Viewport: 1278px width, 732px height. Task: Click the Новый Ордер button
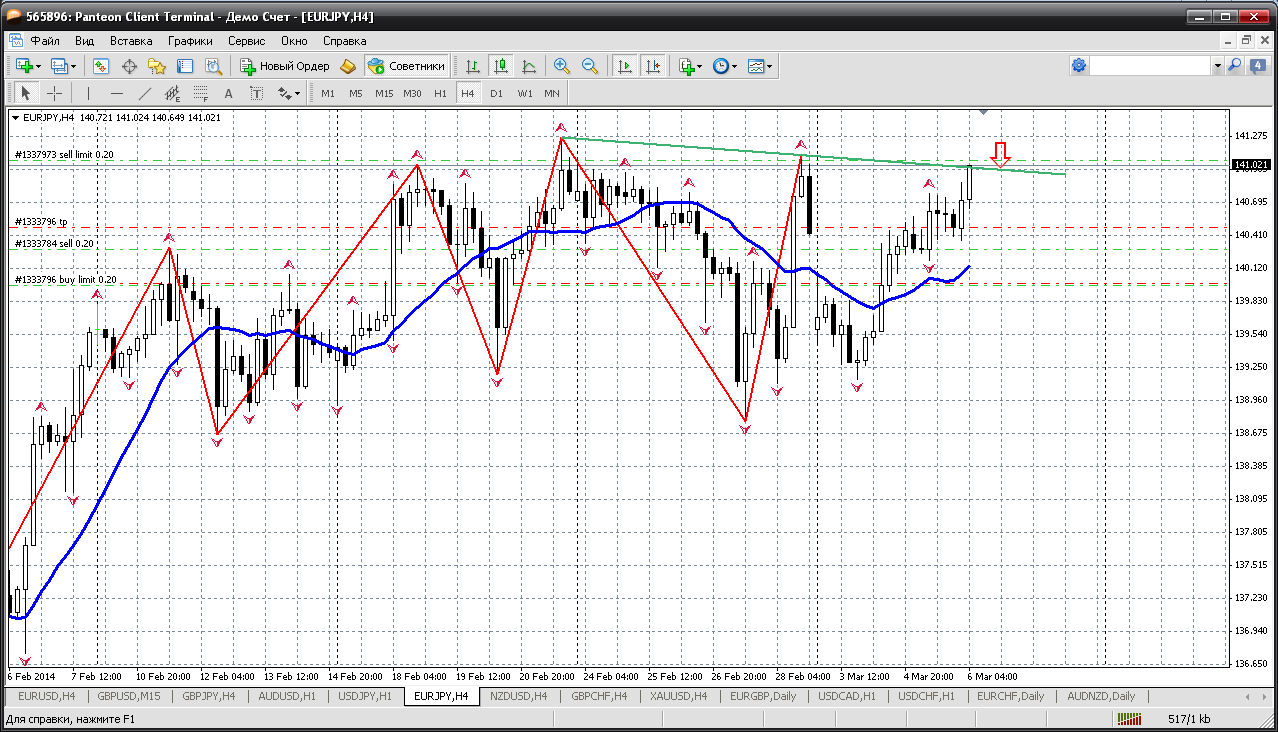click(285, 66)
